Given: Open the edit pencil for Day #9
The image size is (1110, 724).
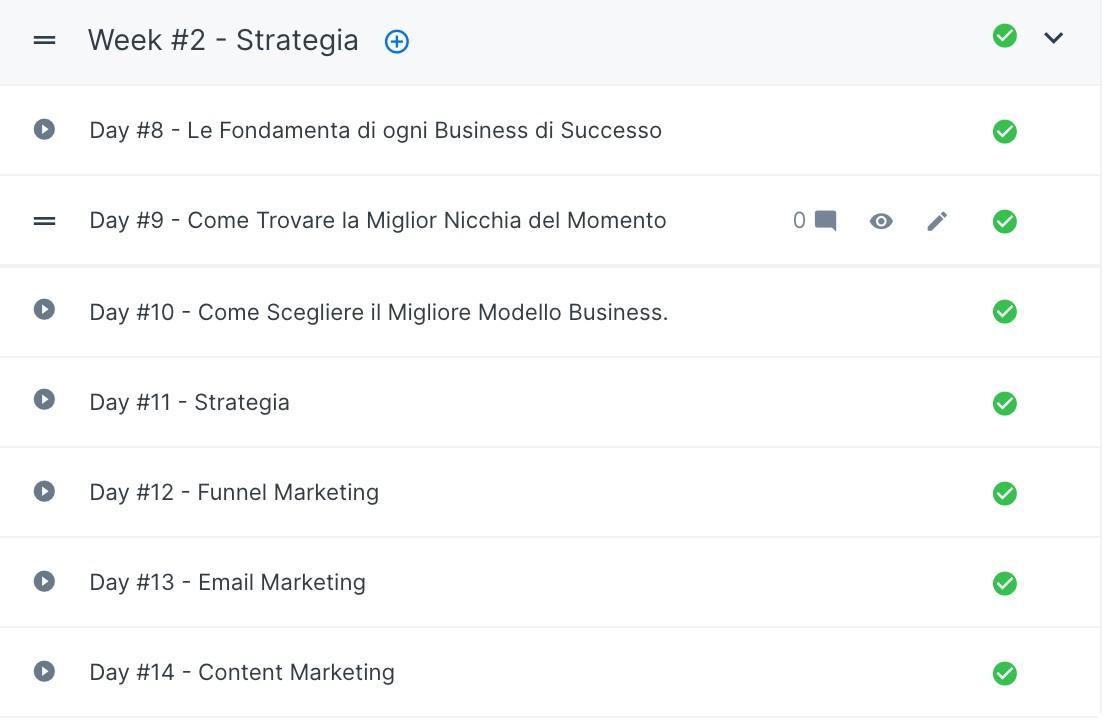Looking at the screenshot, I should 937,222.
